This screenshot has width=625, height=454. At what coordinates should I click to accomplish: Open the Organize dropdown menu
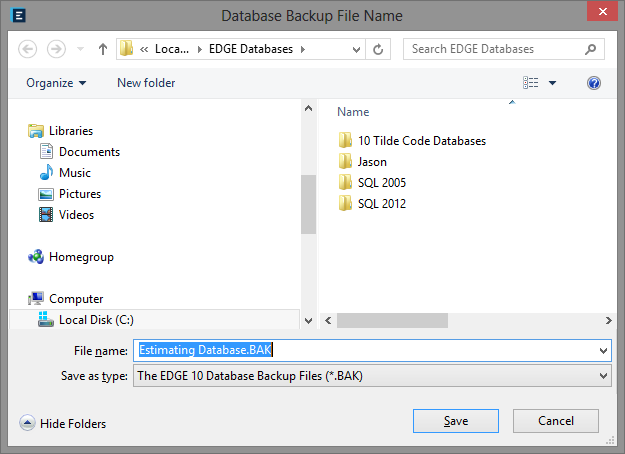56,83
